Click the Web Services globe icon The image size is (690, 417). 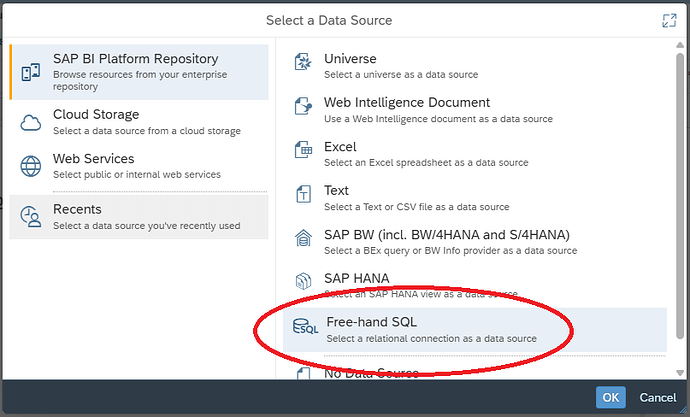(x=33, y=166)
